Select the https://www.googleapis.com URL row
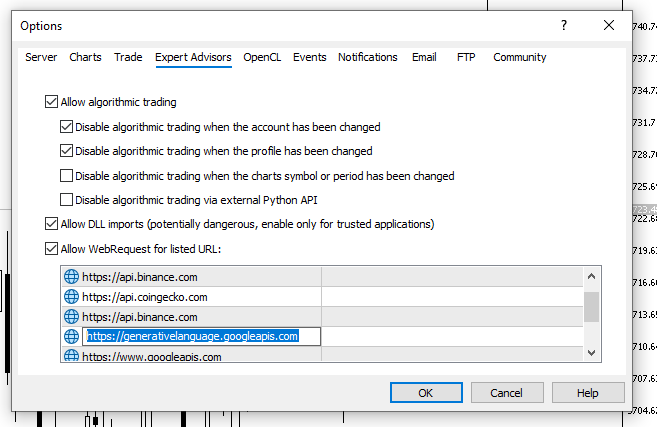Image resolution: width=657 pixels, height=427 pixels. [x=322, y=355]
